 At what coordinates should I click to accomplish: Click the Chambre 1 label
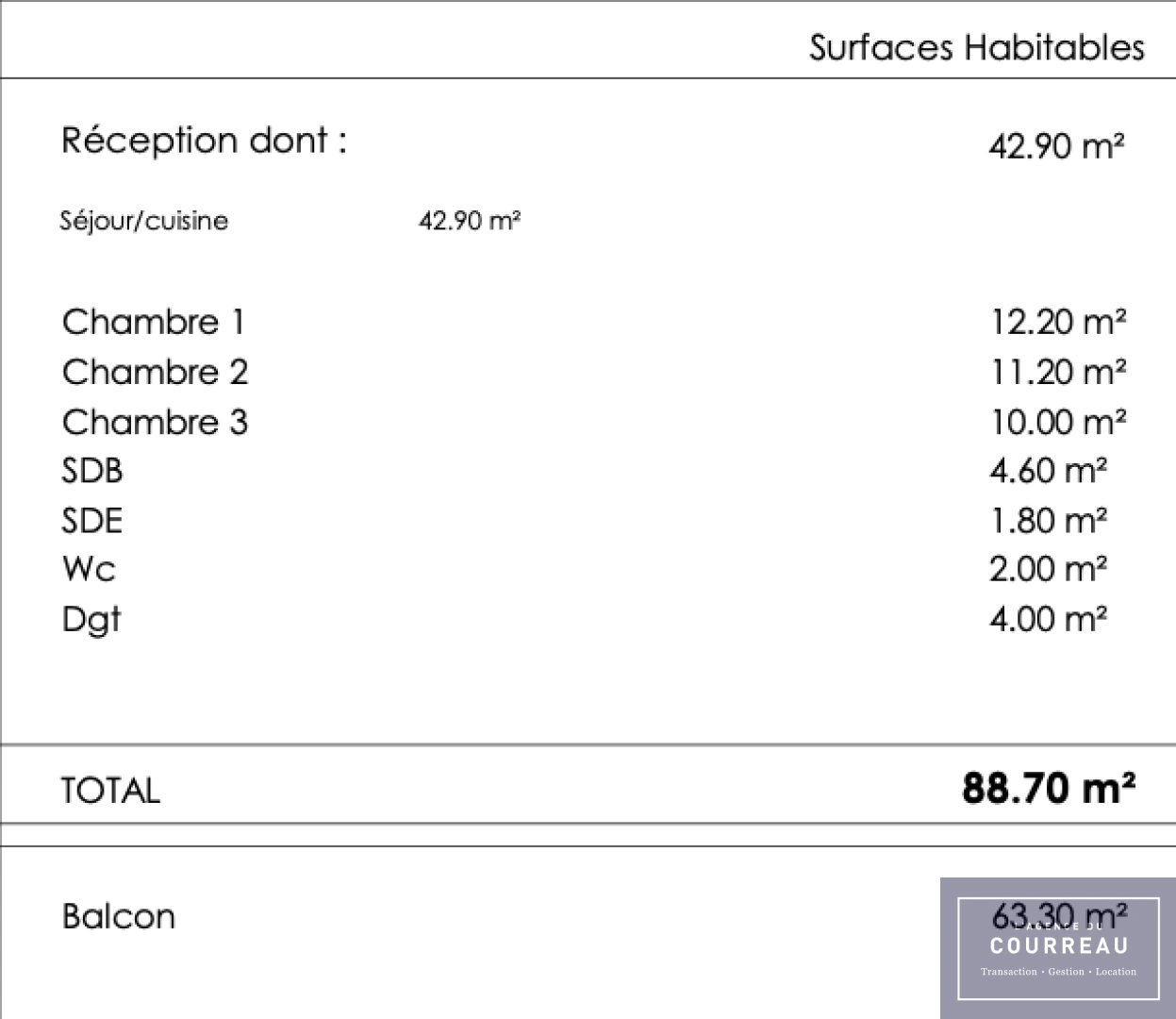[x=154, y=323]
